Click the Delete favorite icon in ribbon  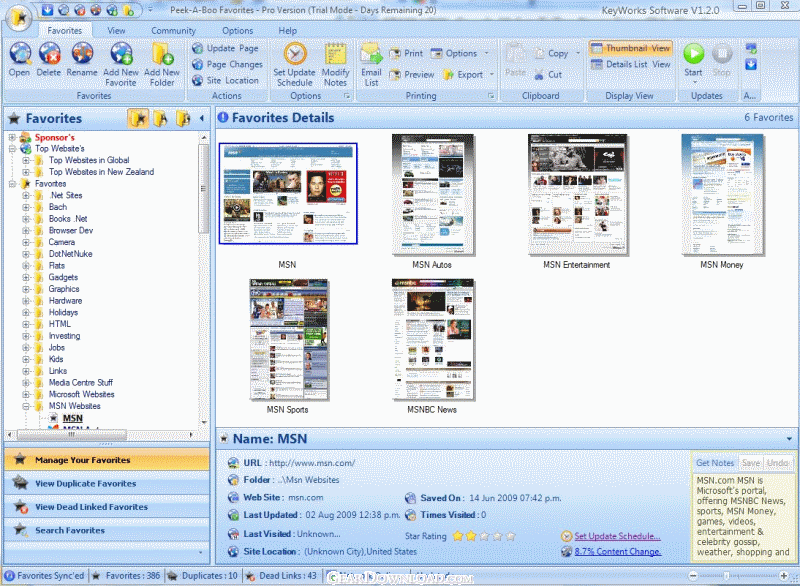coord(48,56)
